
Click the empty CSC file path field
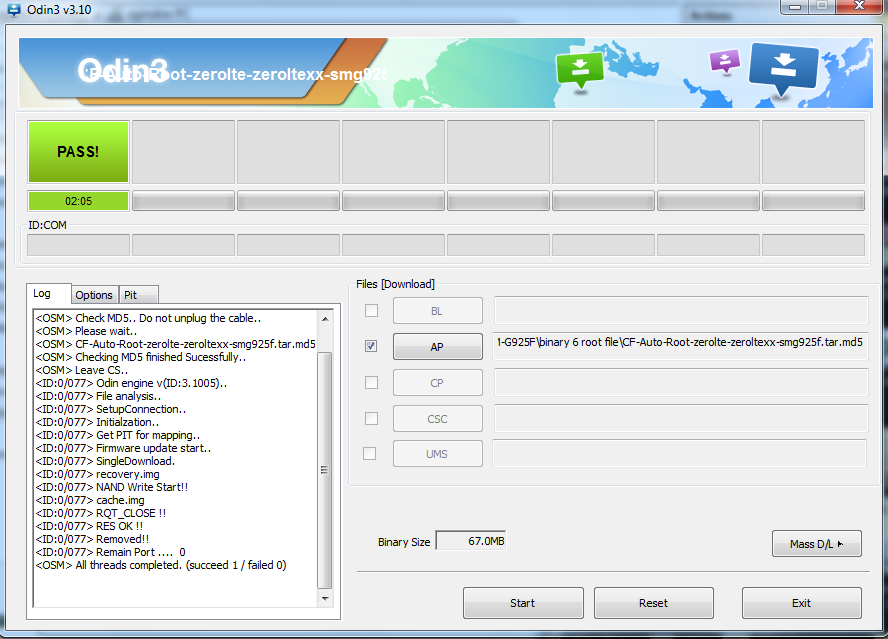tap(681, 418)
